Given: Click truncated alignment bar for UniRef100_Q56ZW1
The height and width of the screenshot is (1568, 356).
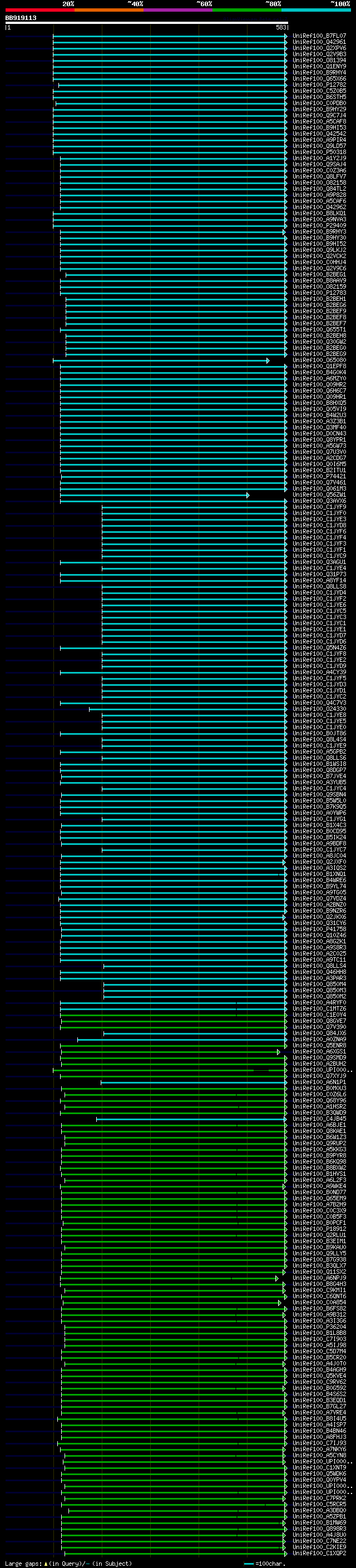Looking at the screenshot, I should click(155, 496).
